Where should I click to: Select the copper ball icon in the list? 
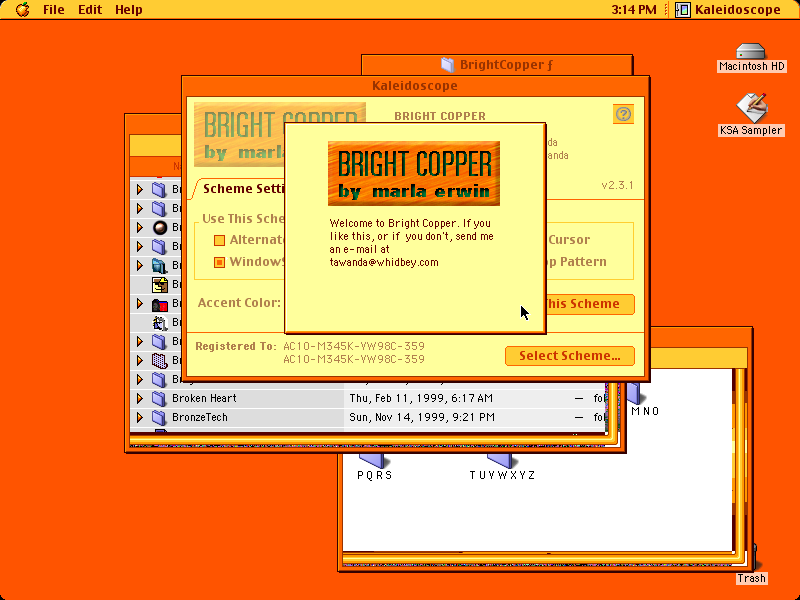point(160,228)
